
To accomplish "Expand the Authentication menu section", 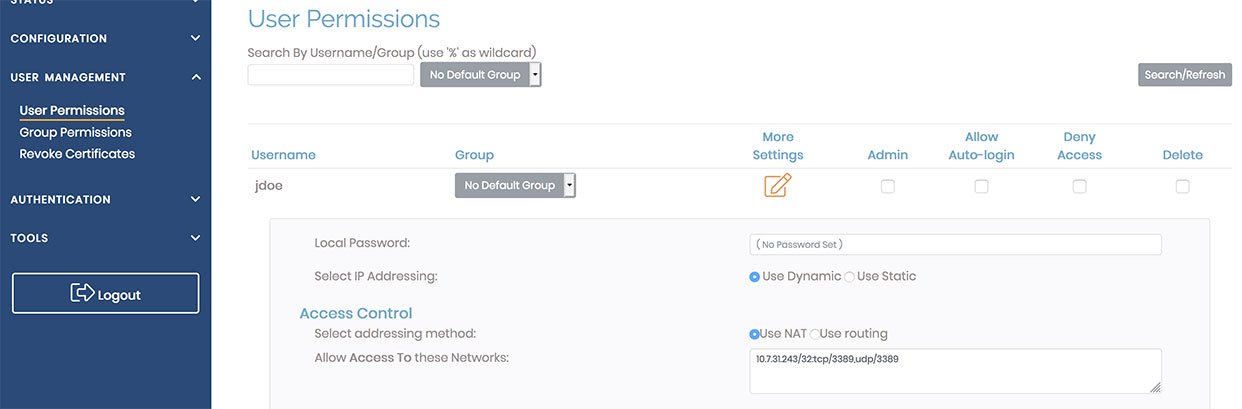I will 105,199.
